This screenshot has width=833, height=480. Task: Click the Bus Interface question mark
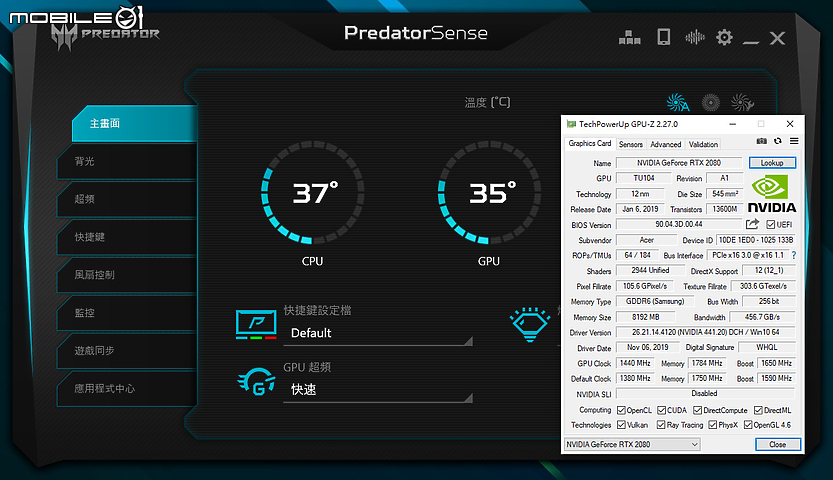[x=794, y=255]
